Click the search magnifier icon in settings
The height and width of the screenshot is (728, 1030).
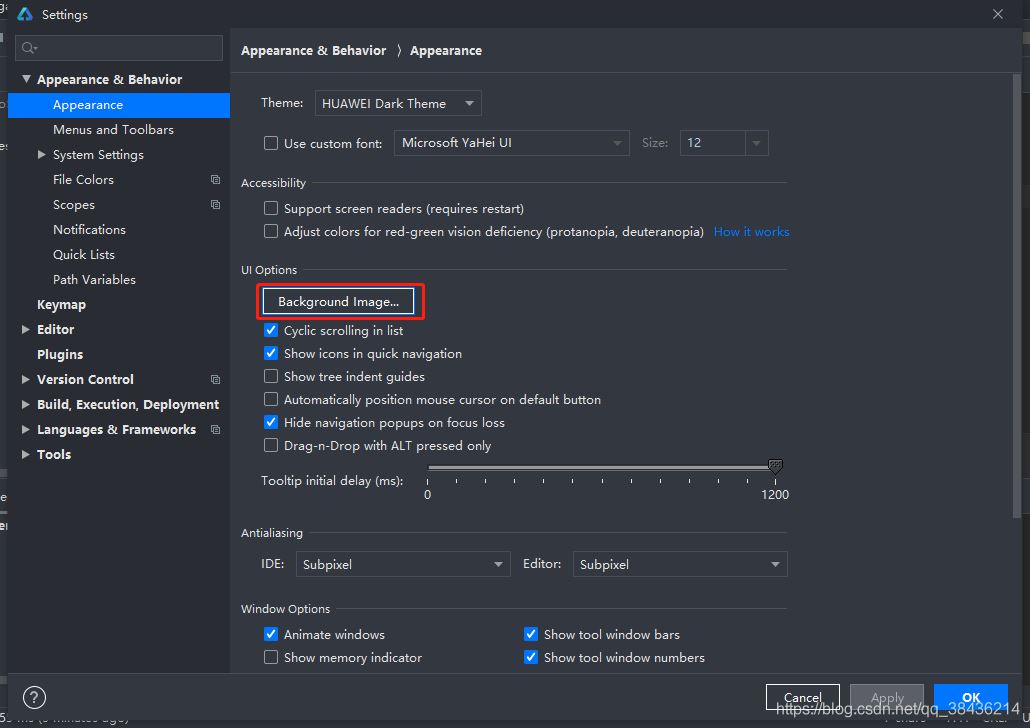tap(29, 48)
